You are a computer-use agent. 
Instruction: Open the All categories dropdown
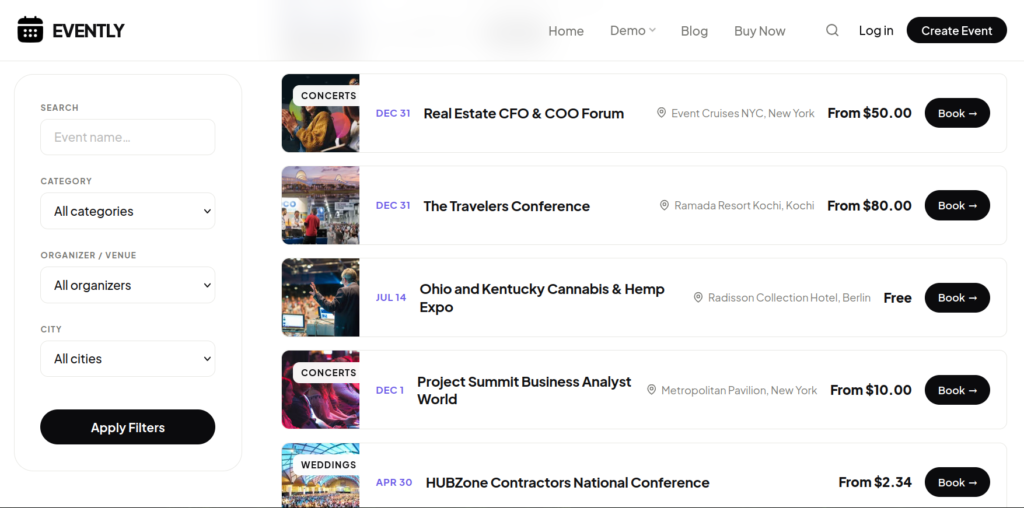(128, 211)
